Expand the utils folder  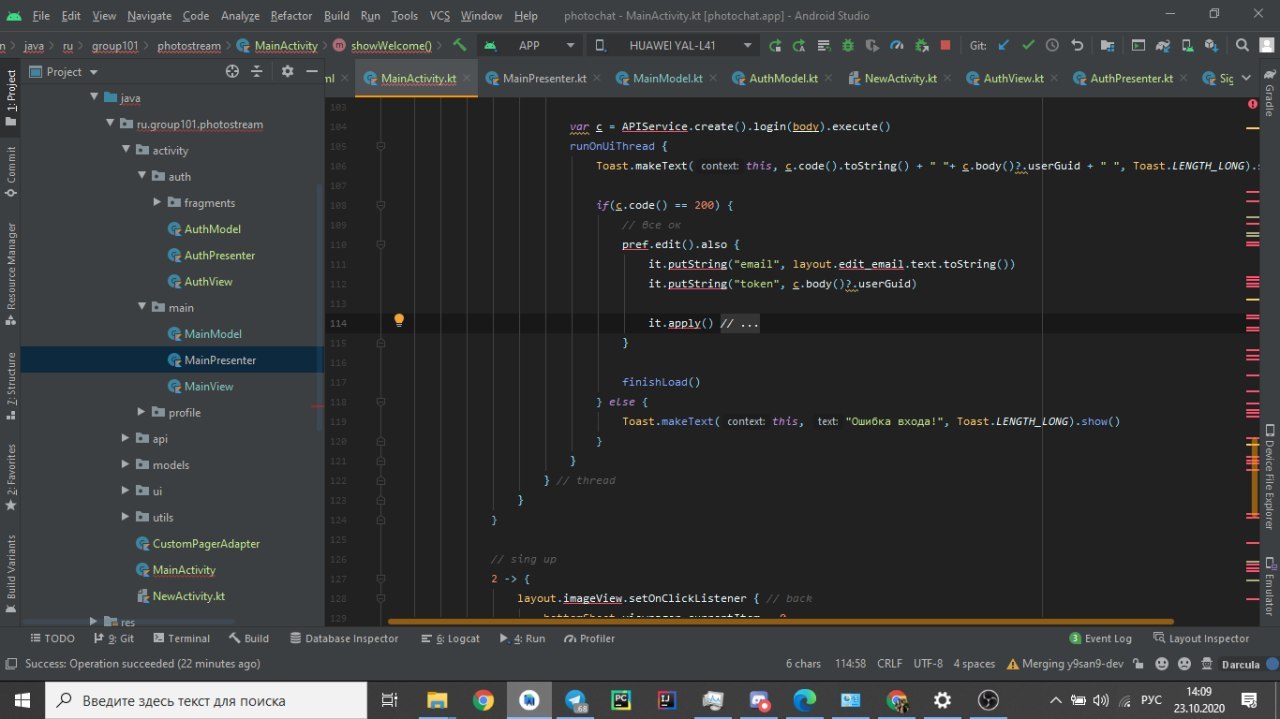pyautogui.click(x=126, y=517)
